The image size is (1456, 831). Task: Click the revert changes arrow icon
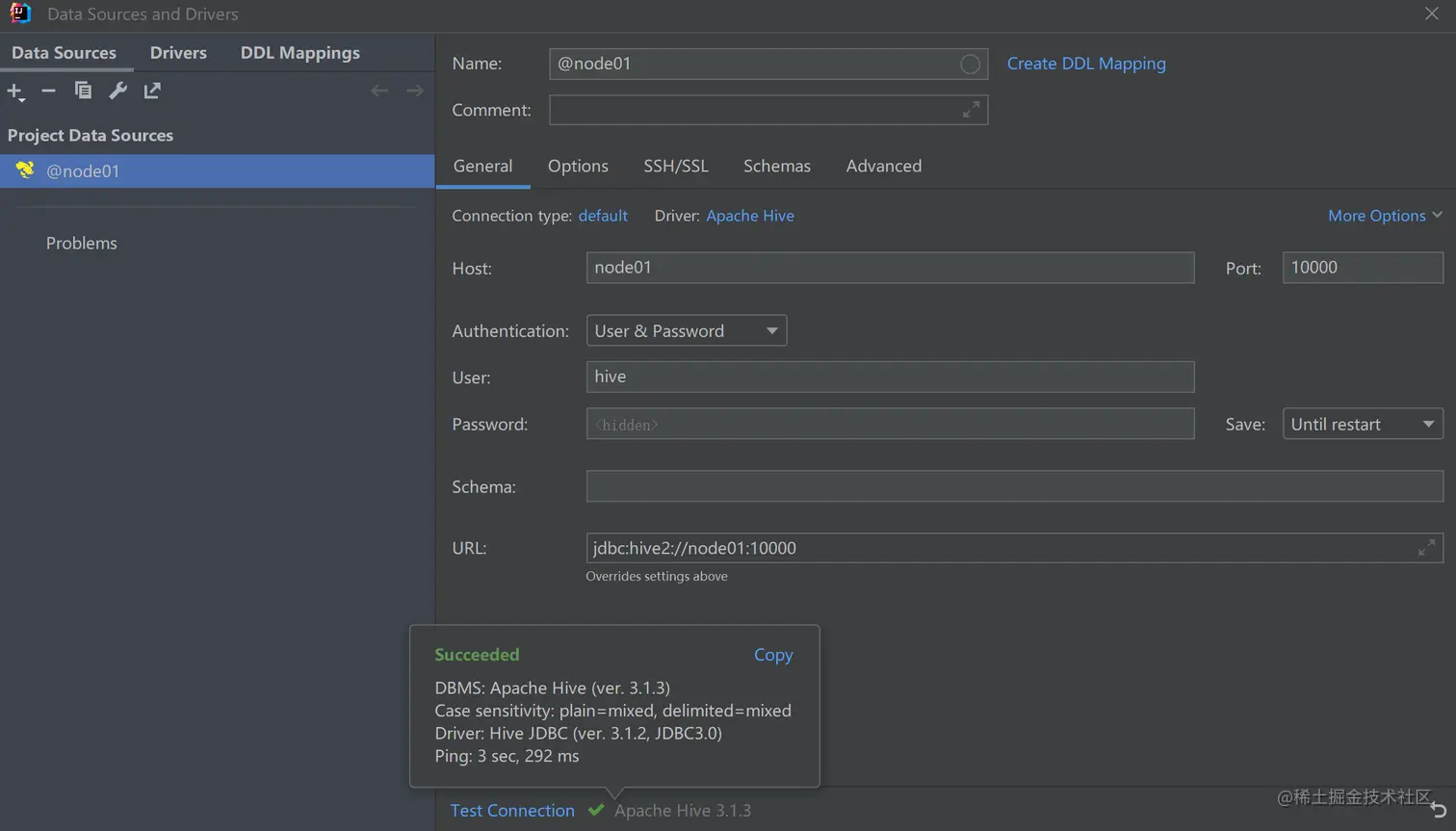(x=1439, y=810)
